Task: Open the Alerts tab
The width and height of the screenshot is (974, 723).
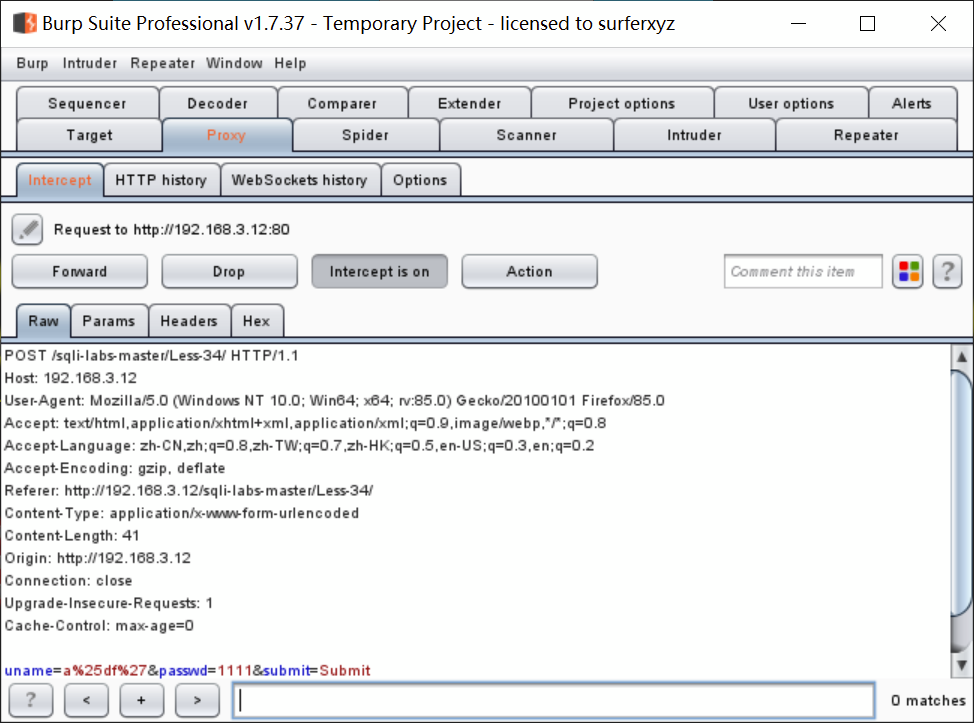Action: pos(912,103)
